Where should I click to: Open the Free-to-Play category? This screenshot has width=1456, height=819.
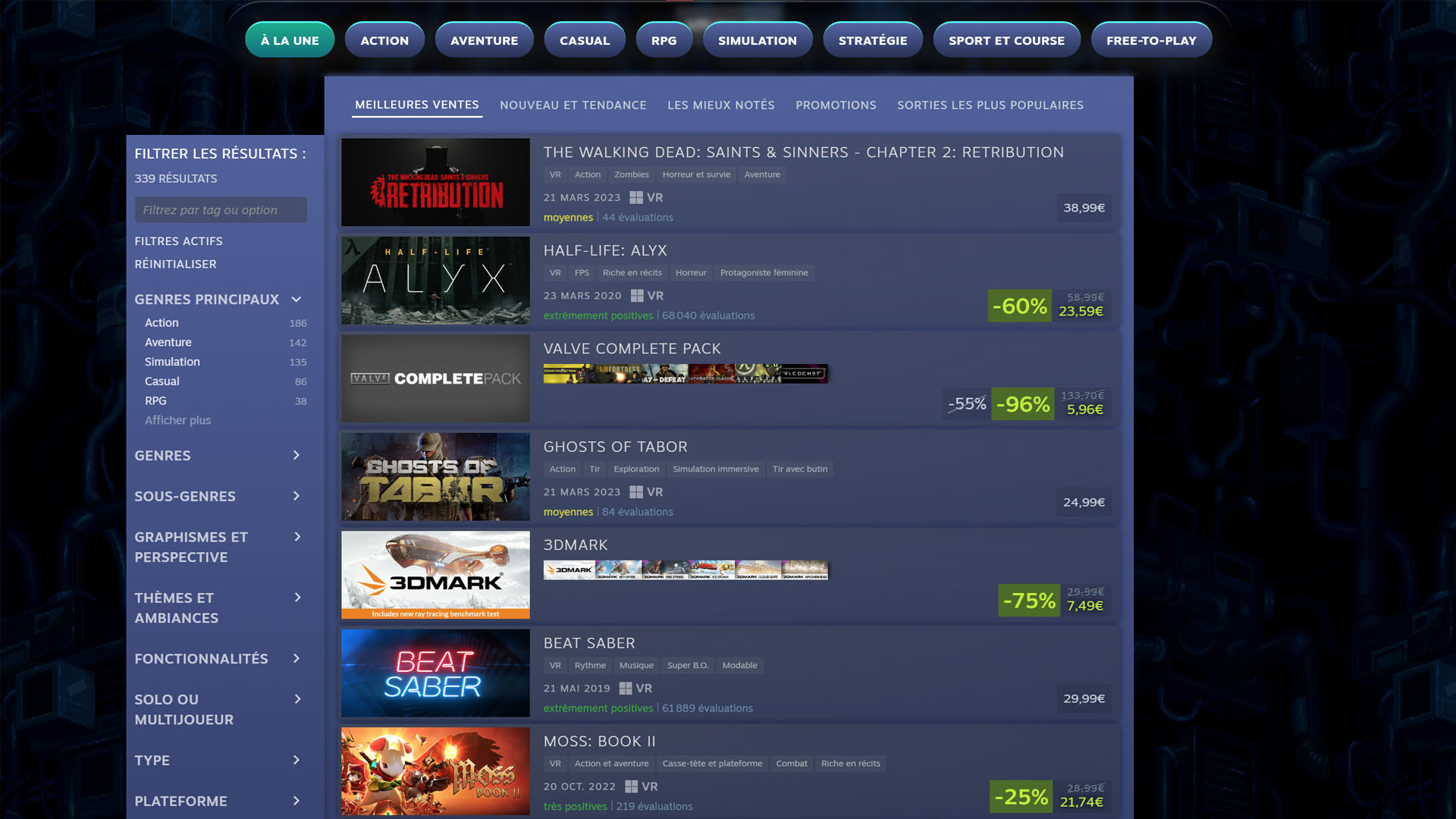(1151, 40)
